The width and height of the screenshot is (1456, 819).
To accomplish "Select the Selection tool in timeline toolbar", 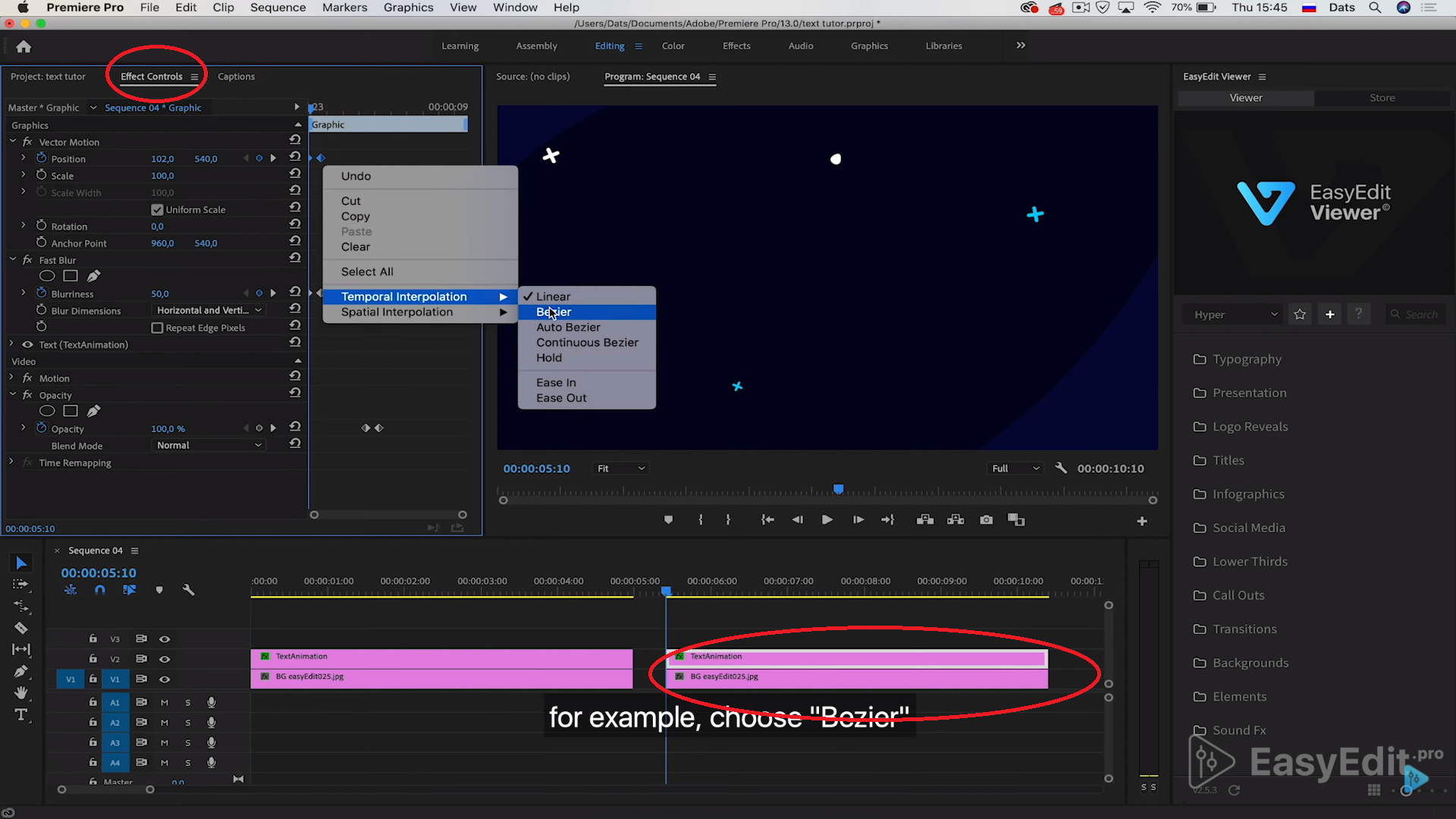I will pyautogui.click(x=21, y=563).
